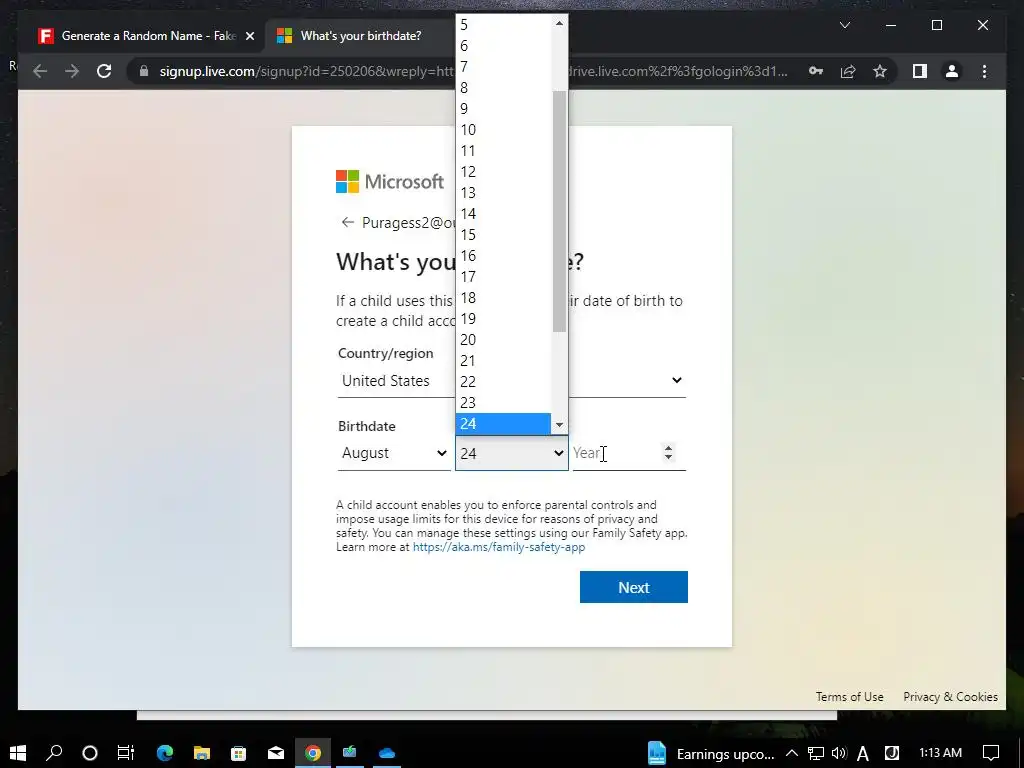Open the tab search chevron
This screenshot has width=1024, height=768.
(x=844, y=25)
